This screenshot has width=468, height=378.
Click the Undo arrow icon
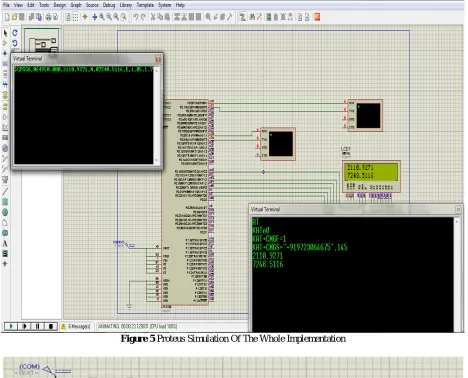136,17
